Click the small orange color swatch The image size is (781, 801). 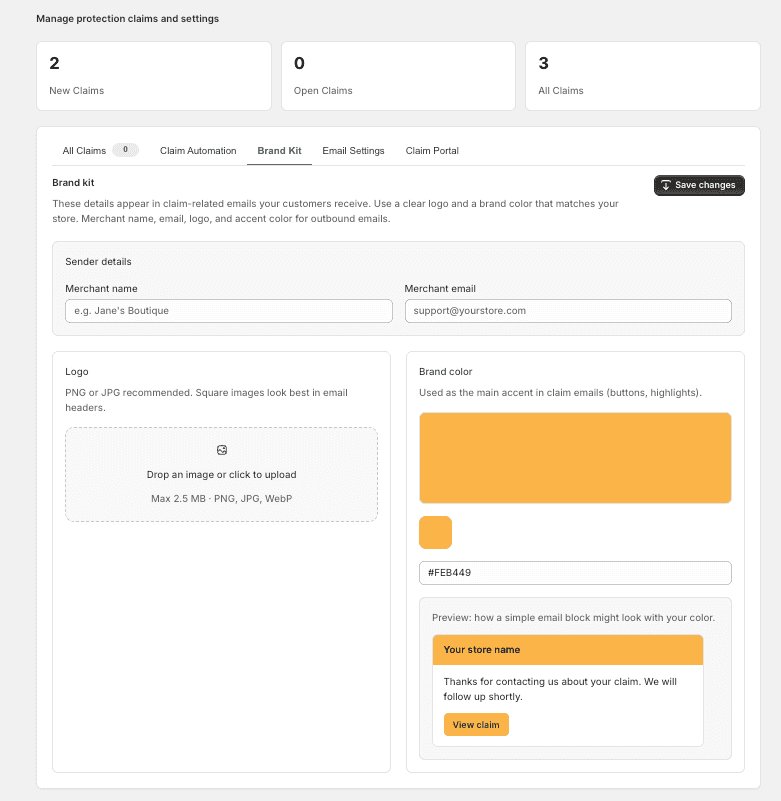point(435,532)
